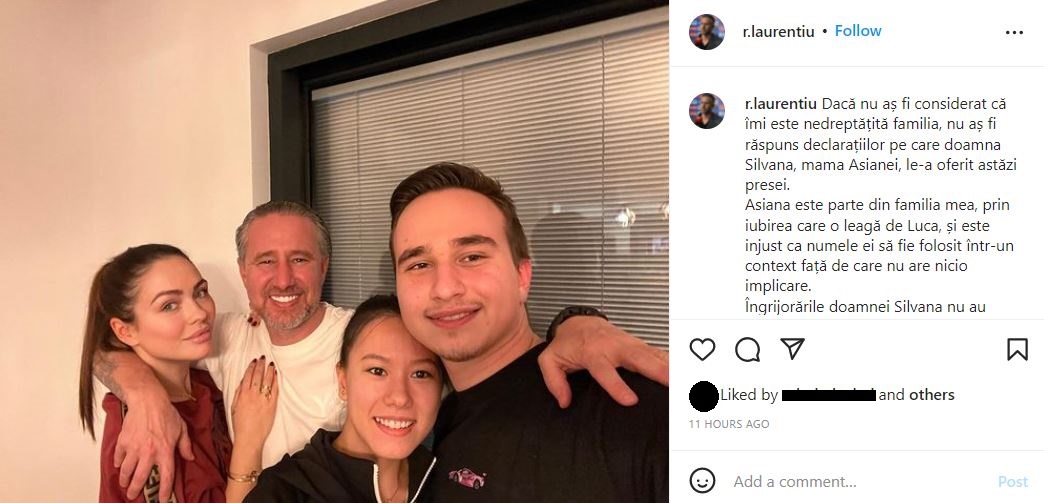Like the post with the heart icon
Viewport: 1044px width, 503px height.
point(702,349)
